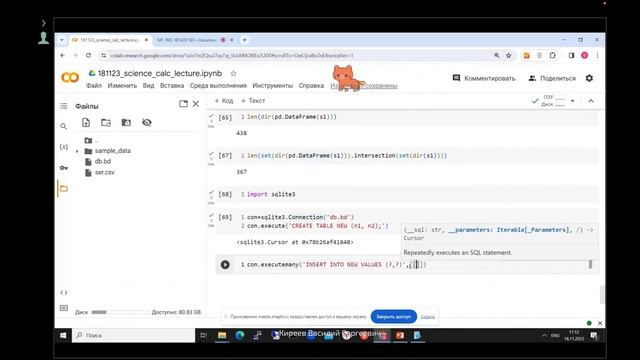Bookmark this page with star icon

(509, 56)
